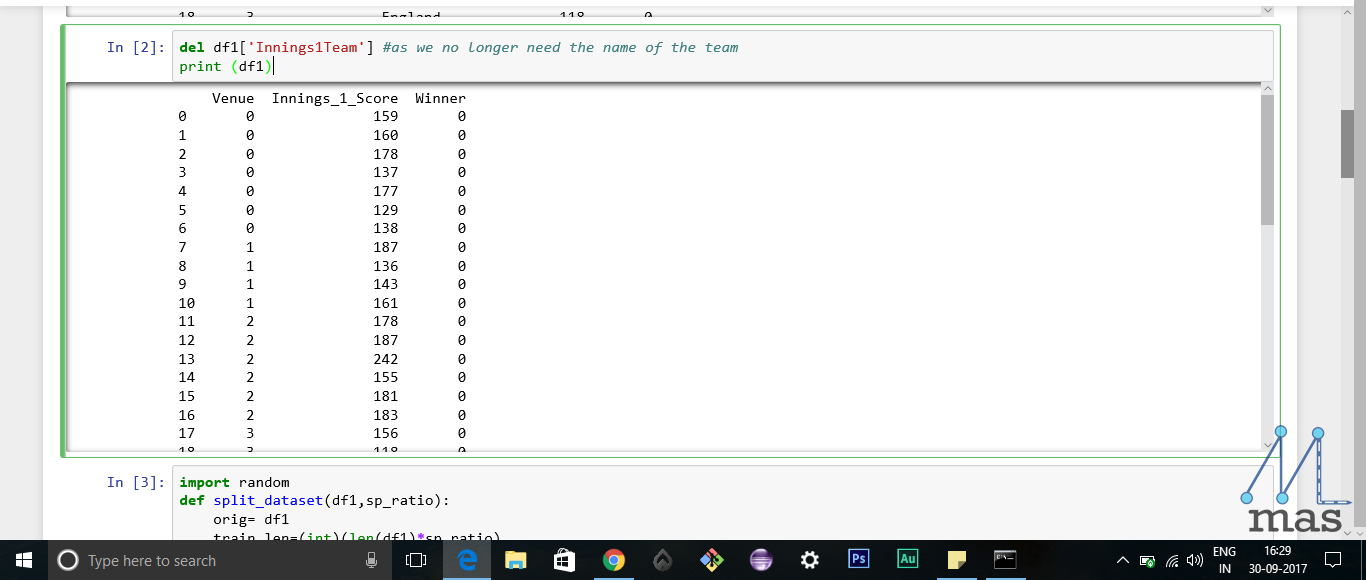Open the Settings gear on the taskbar
Image resolution: width=1366 pixels, height=580 pixels.
tap(810, 560)
